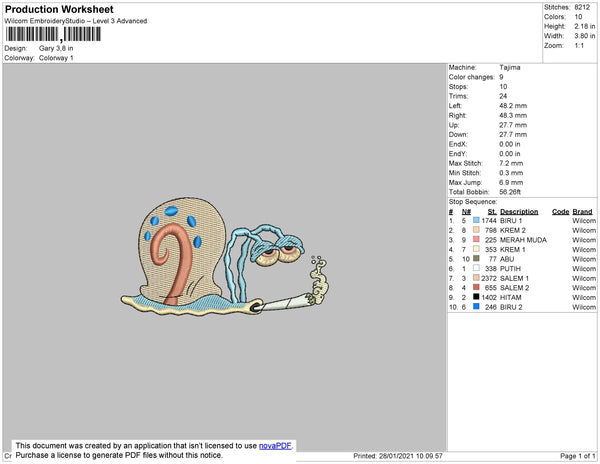Image resolution: width=600 pixels, height=464 pixels.
Task: Click the Right value 48.3 mm
Action: click(513, 115)
